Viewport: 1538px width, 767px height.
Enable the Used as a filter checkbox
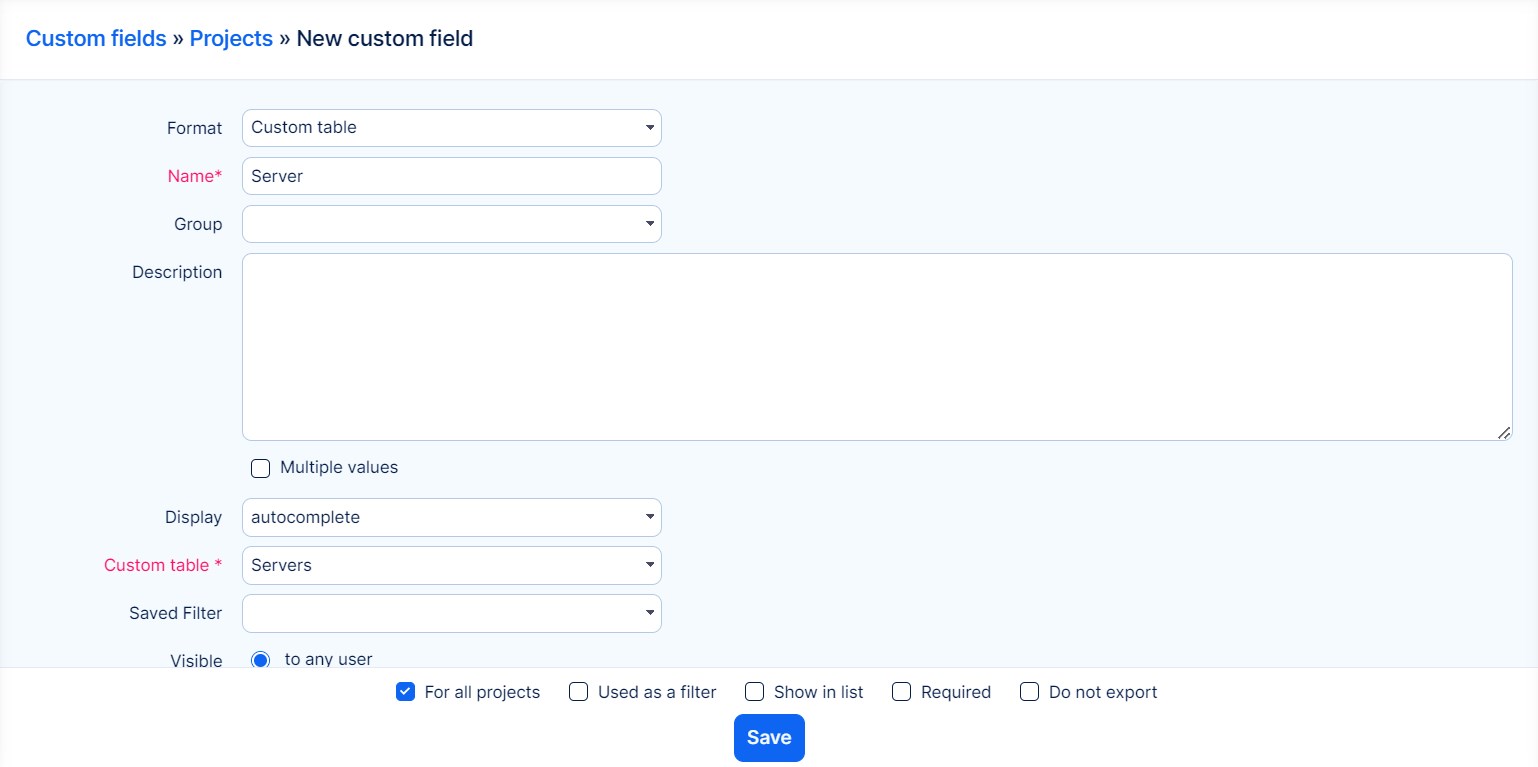point(578,692)
